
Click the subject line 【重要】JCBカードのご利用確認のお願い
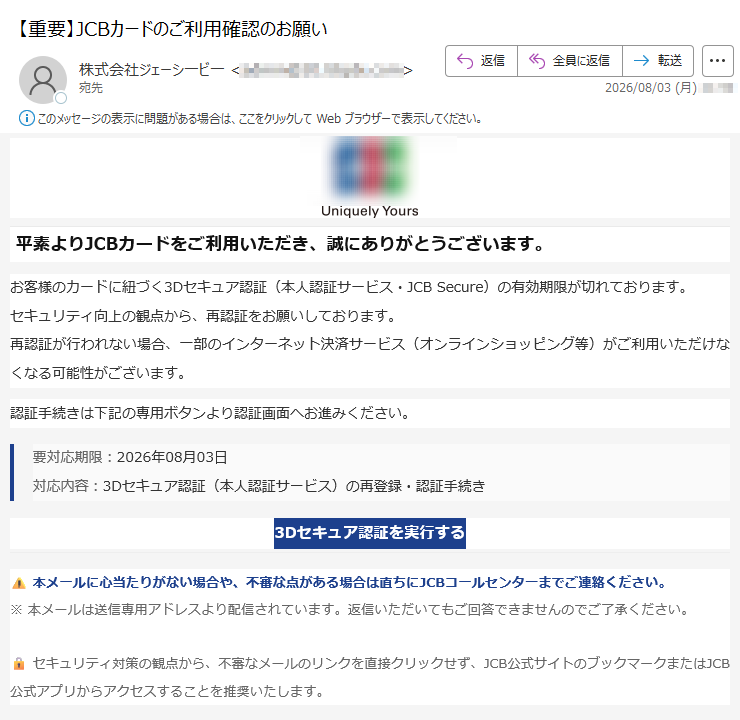coord(171,29)
